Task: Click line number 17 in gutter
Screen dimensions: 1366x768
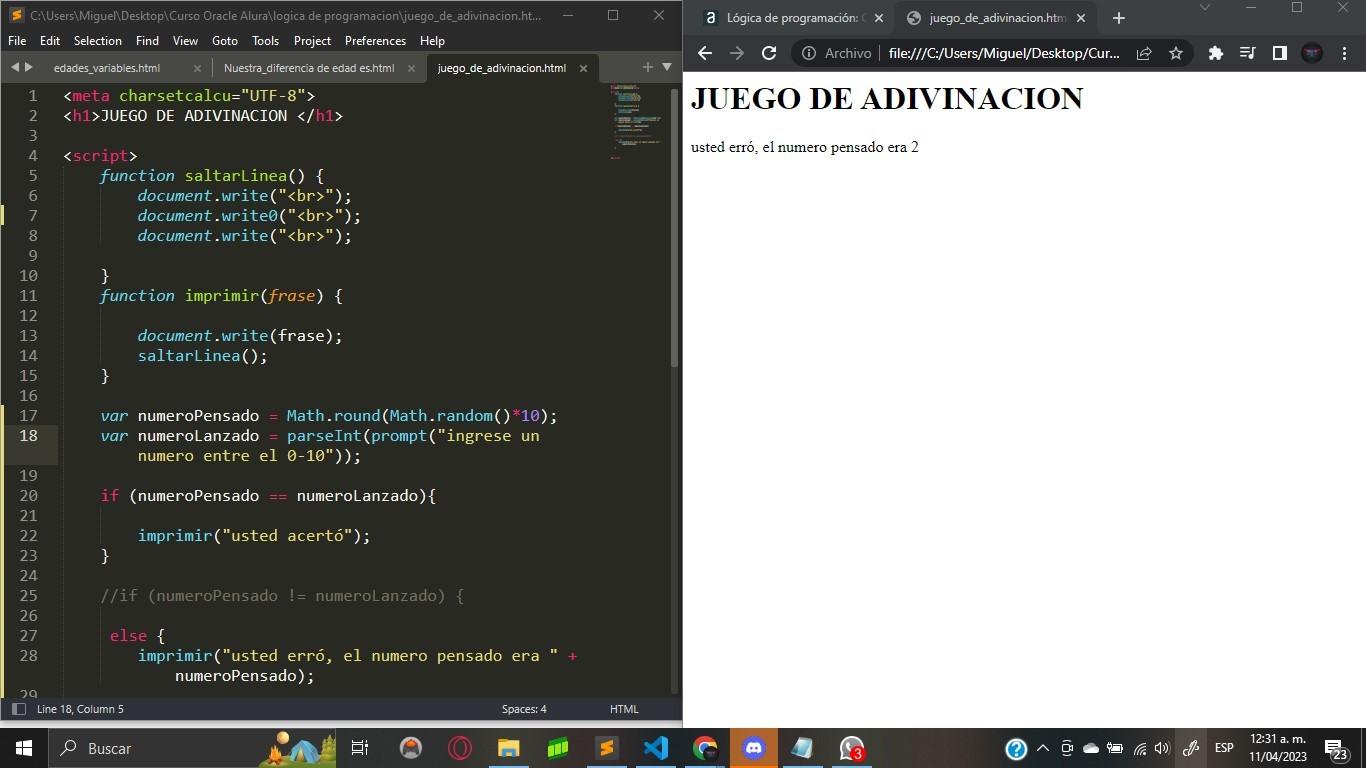Action: pos(28,415)
